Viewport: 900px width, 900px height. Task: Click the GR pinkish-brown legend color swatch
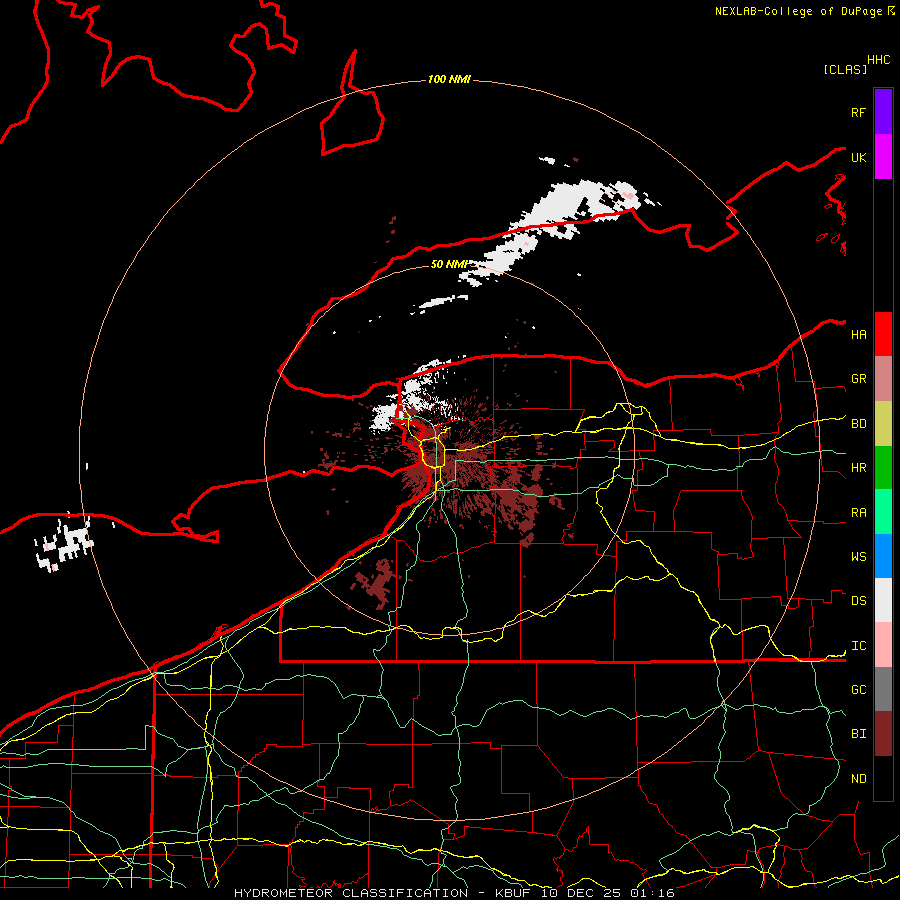(x=883, y=379)
